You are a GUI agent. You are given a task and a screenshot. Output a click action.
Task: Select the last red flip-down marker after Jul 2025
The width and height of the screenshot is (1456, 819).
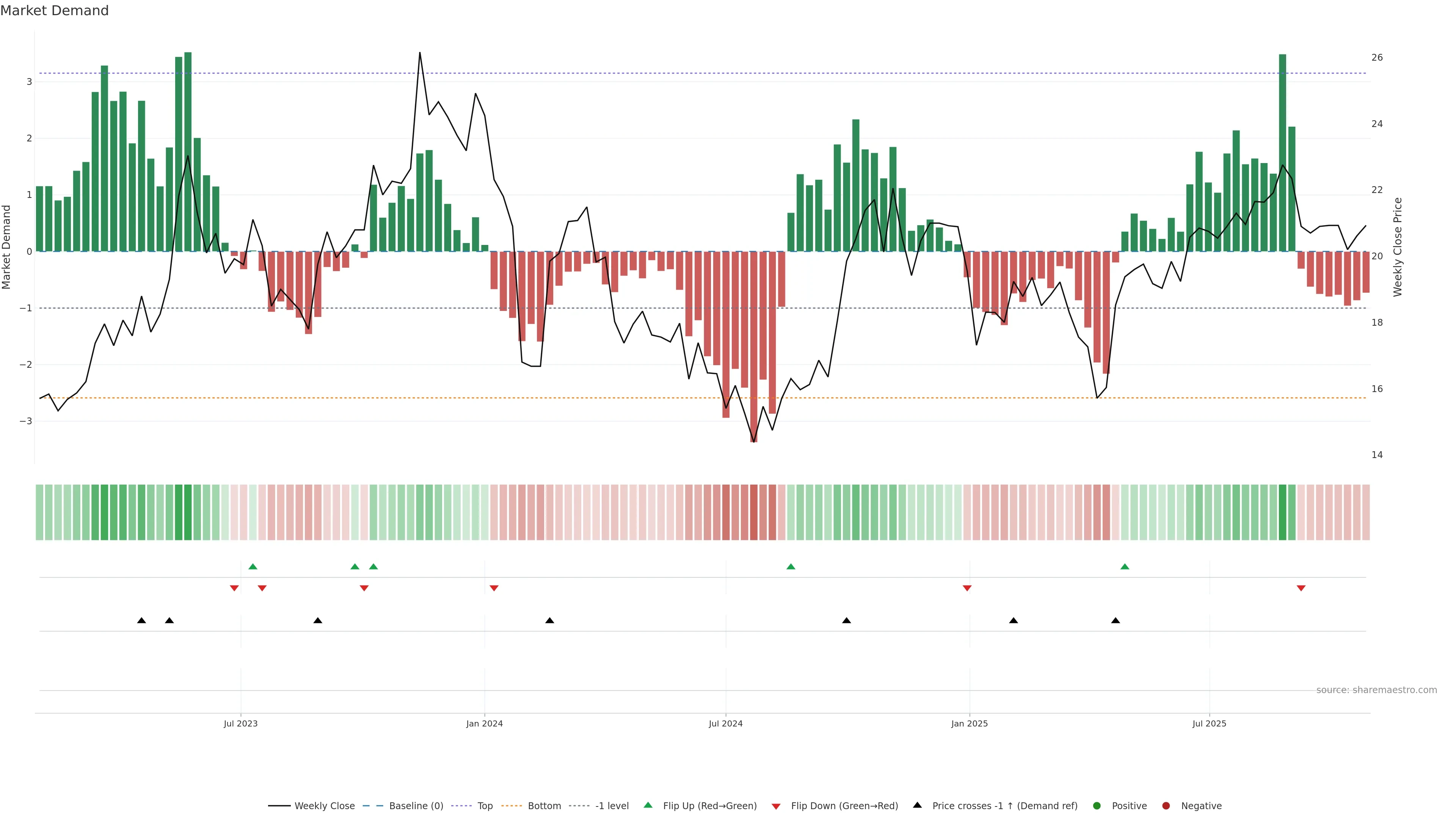(1301, 588)
